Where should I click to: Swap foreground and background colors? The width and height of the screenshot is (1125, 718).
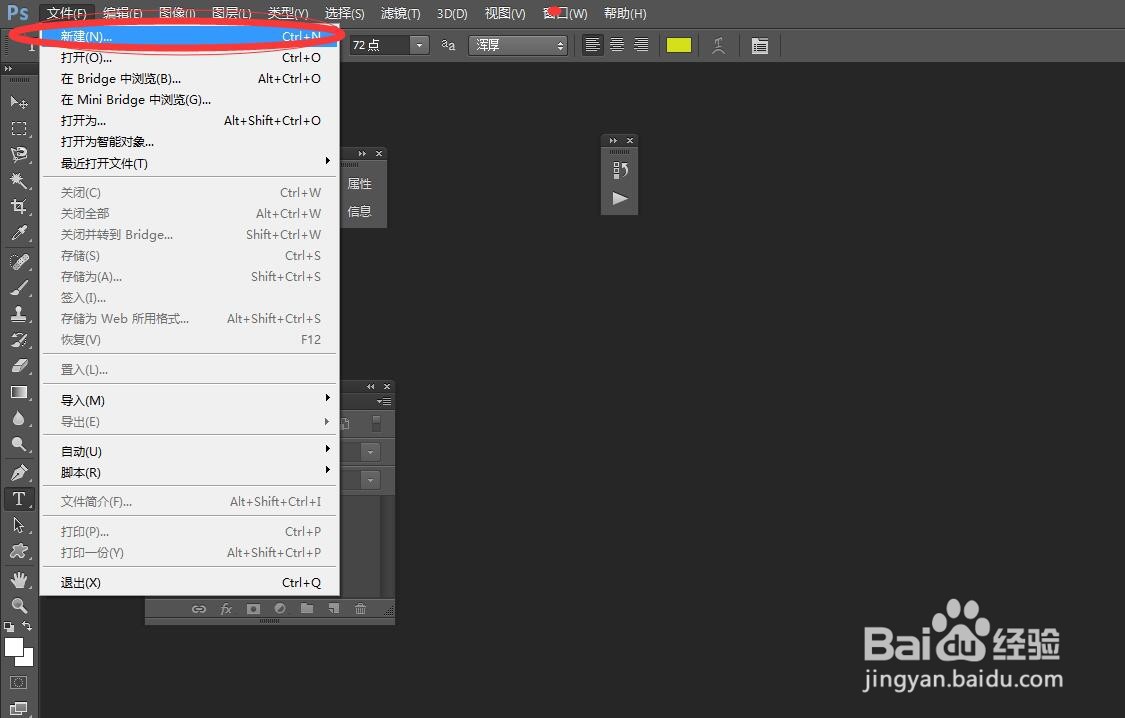(x=27, y=626)
